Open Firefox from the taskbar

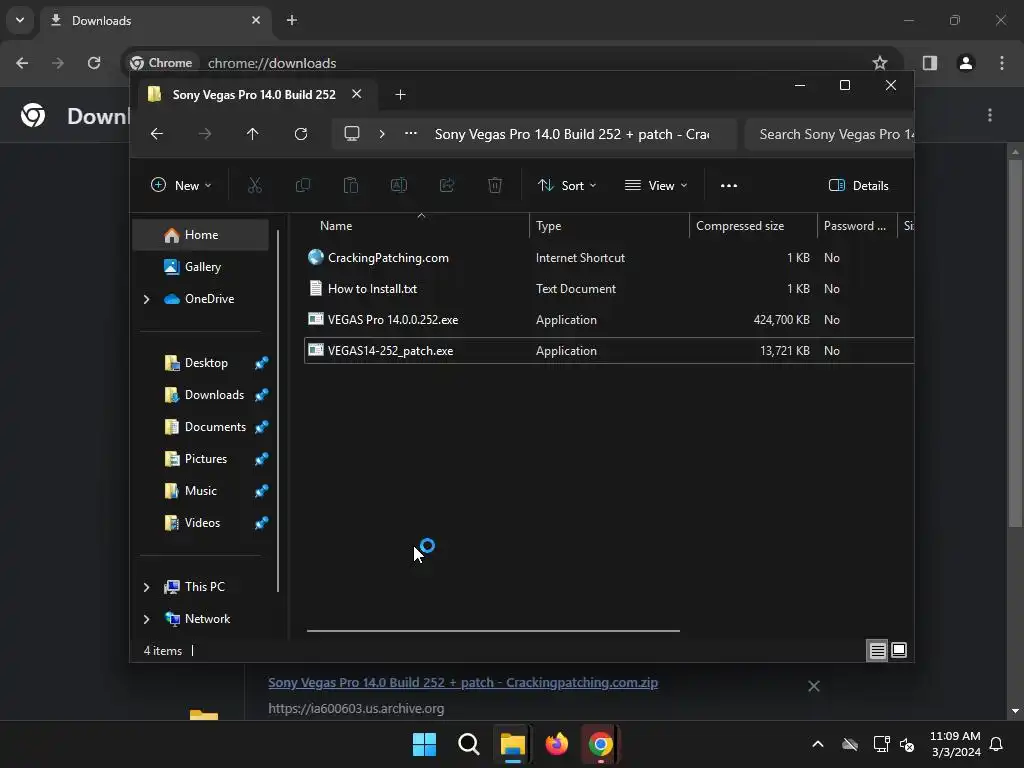coord(556,744)
